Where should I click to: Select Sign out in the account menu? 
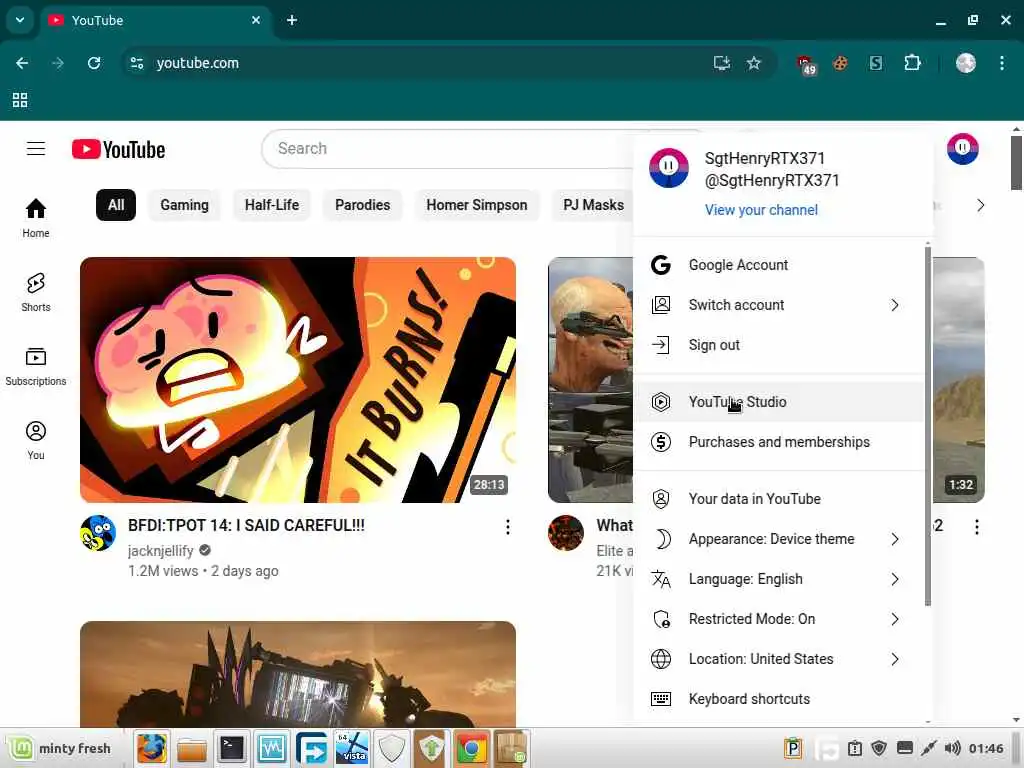coord(778,345)
